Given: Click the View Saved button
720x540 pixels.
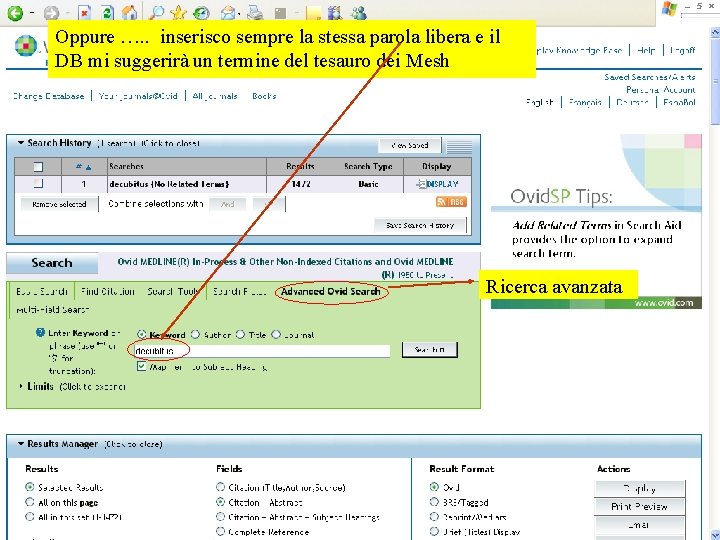Looking at the screenshot, I should pyautogui.click(x=410, y=145).
